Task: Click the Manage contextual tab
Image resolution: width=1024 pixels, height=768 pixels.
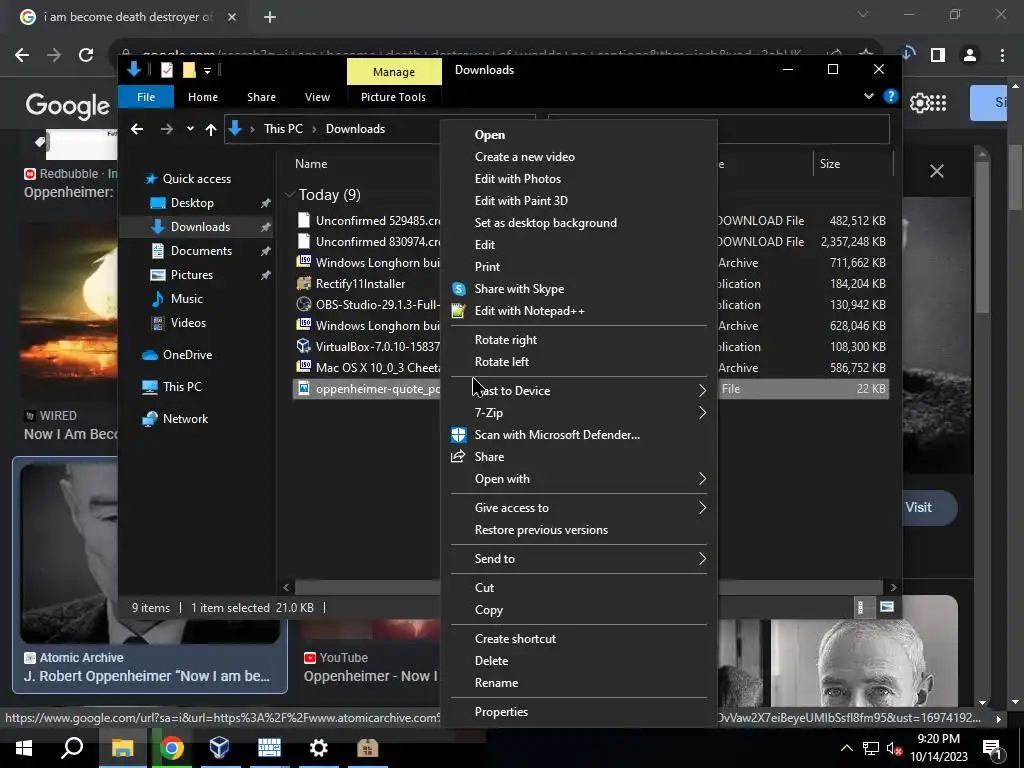Action: click(394, 72)
